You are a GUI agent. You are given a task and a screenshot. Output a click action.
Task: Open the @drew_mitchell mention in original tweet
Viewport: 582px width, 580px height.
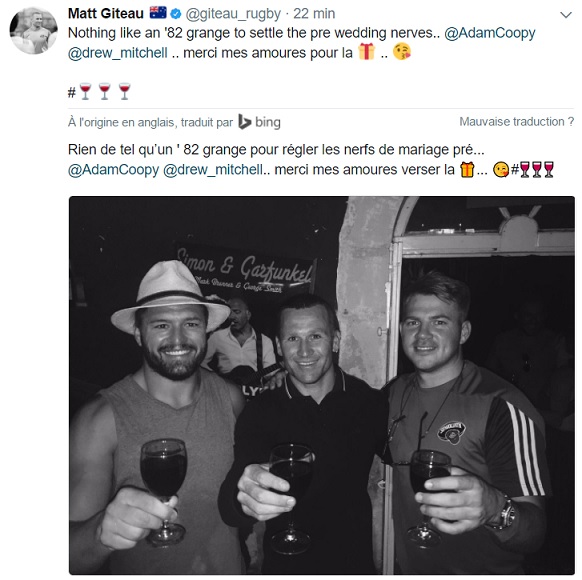pos(118,53)
